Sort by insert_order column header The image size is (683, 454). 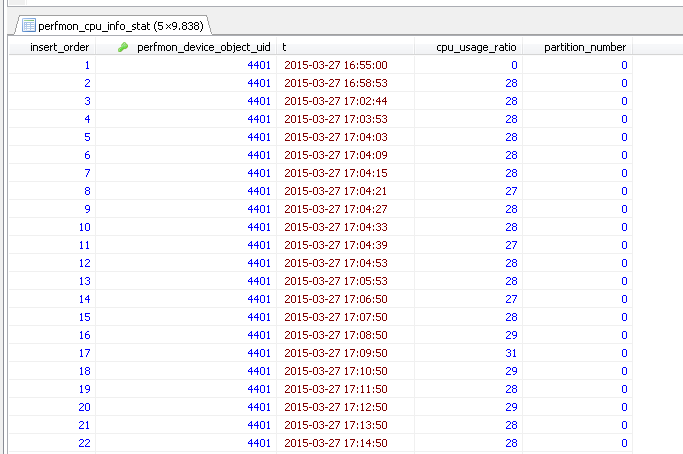coord(52,47)
